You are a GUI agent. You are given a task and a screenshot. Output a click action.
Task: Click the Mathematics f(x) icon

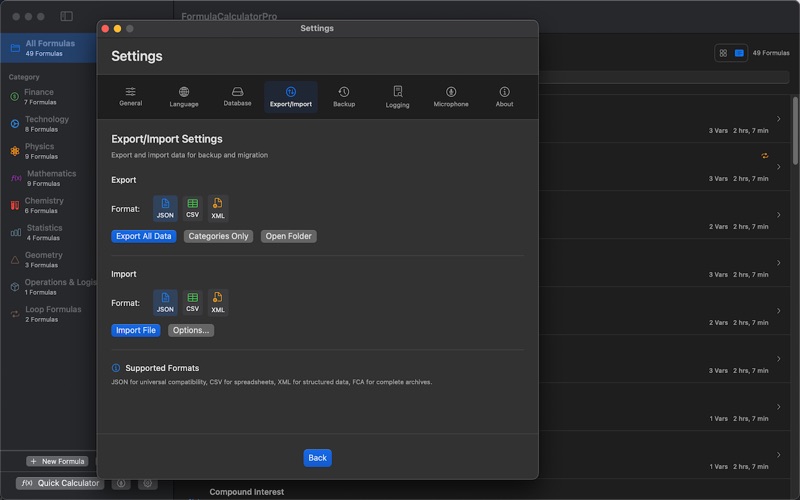(x=16, y=178)
